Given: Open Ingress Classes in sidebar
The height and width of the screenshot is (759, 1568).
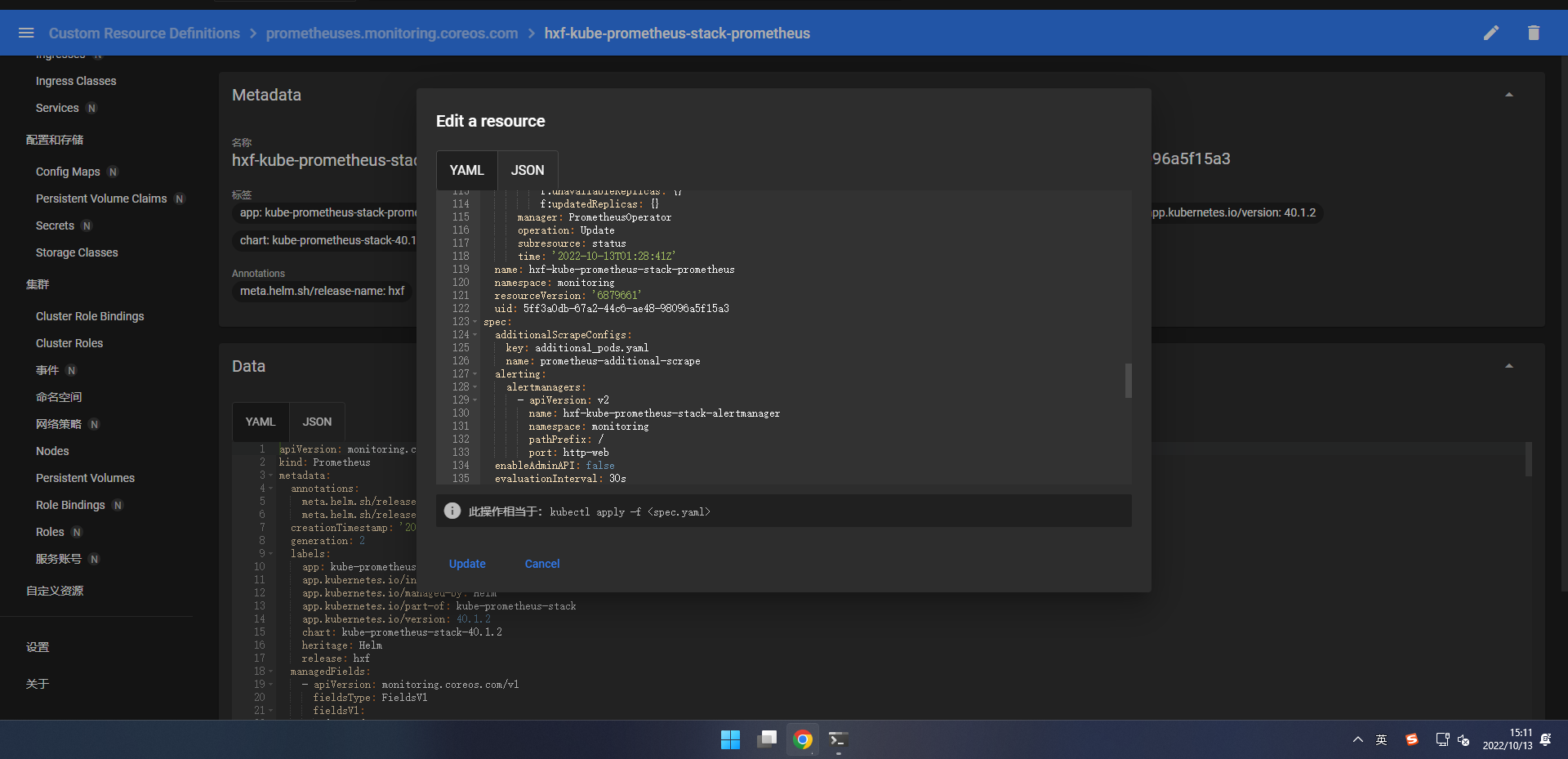Looking at the screenshot, I should (76, 81).
